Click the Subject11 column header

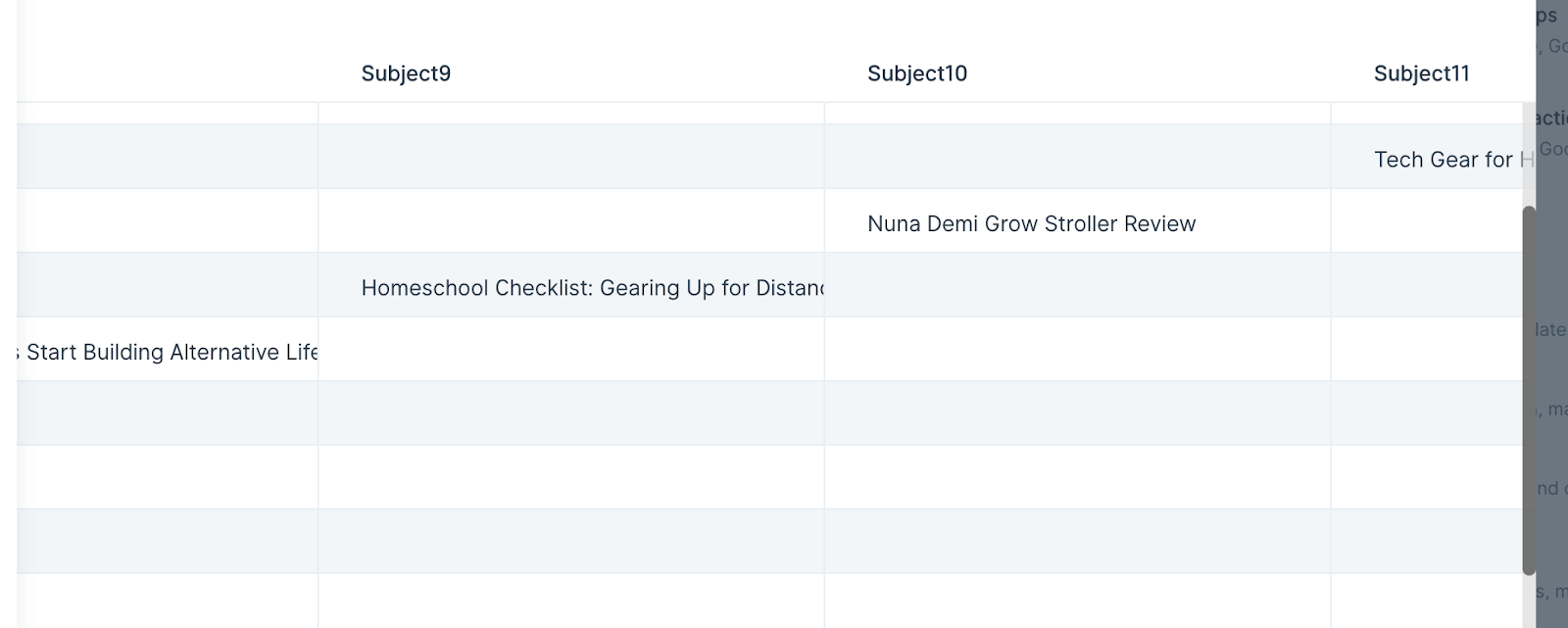pyautogui.click(x=1433, y=73)
